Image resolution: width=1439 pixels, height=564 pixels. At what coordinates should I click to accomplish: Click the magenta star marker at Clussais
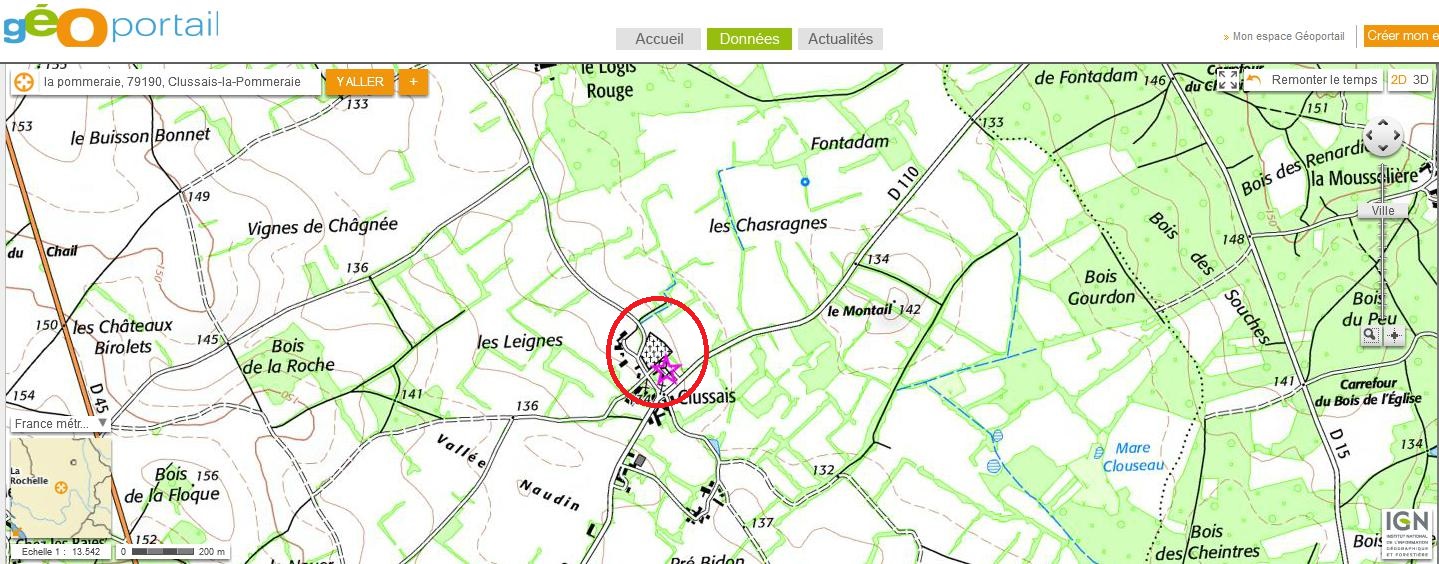665,371
